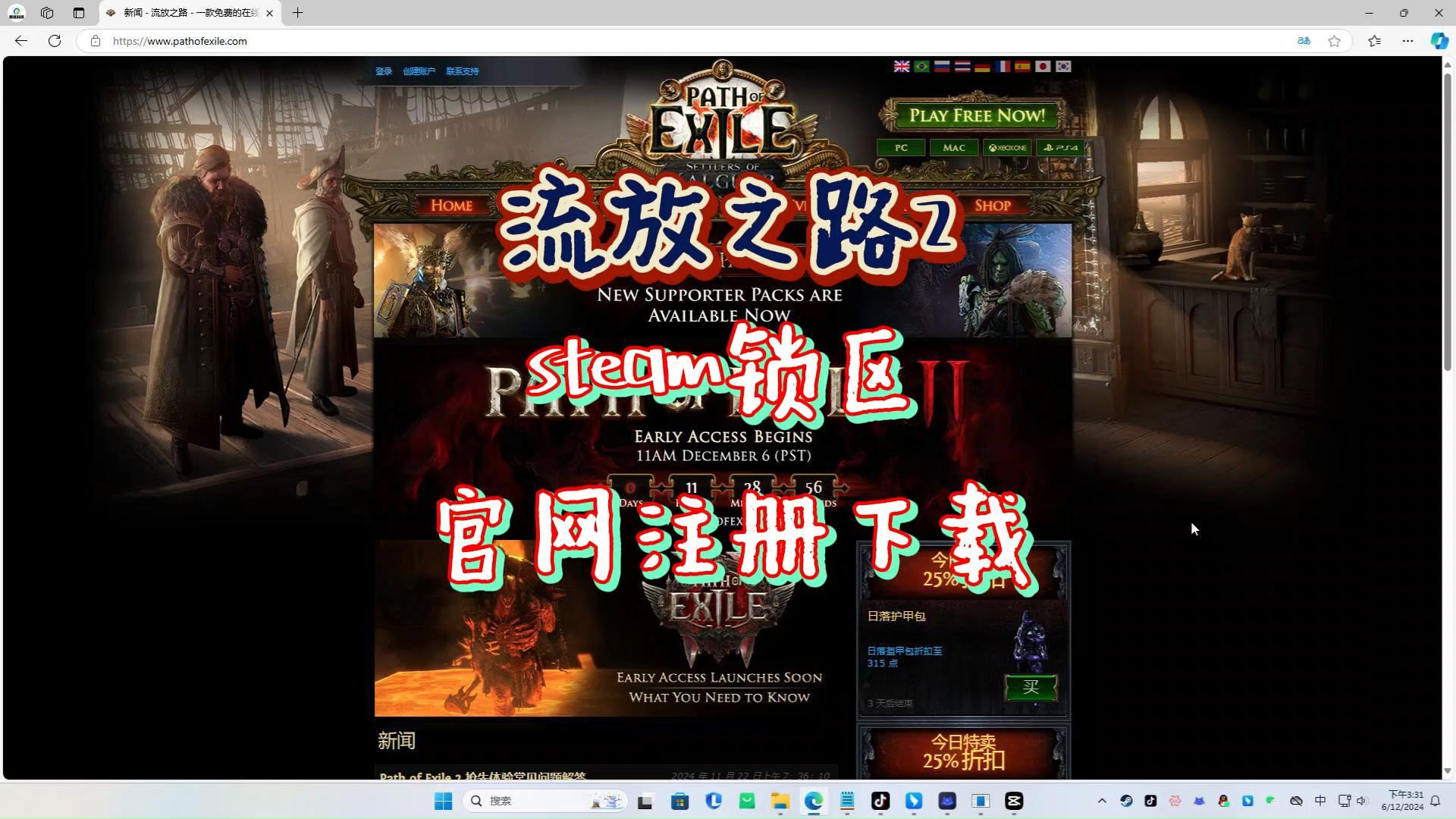The width and height of the screenshot is (1456, 819).
Task: Select the Brazilian flag language option
Action: tap(921, 67)
